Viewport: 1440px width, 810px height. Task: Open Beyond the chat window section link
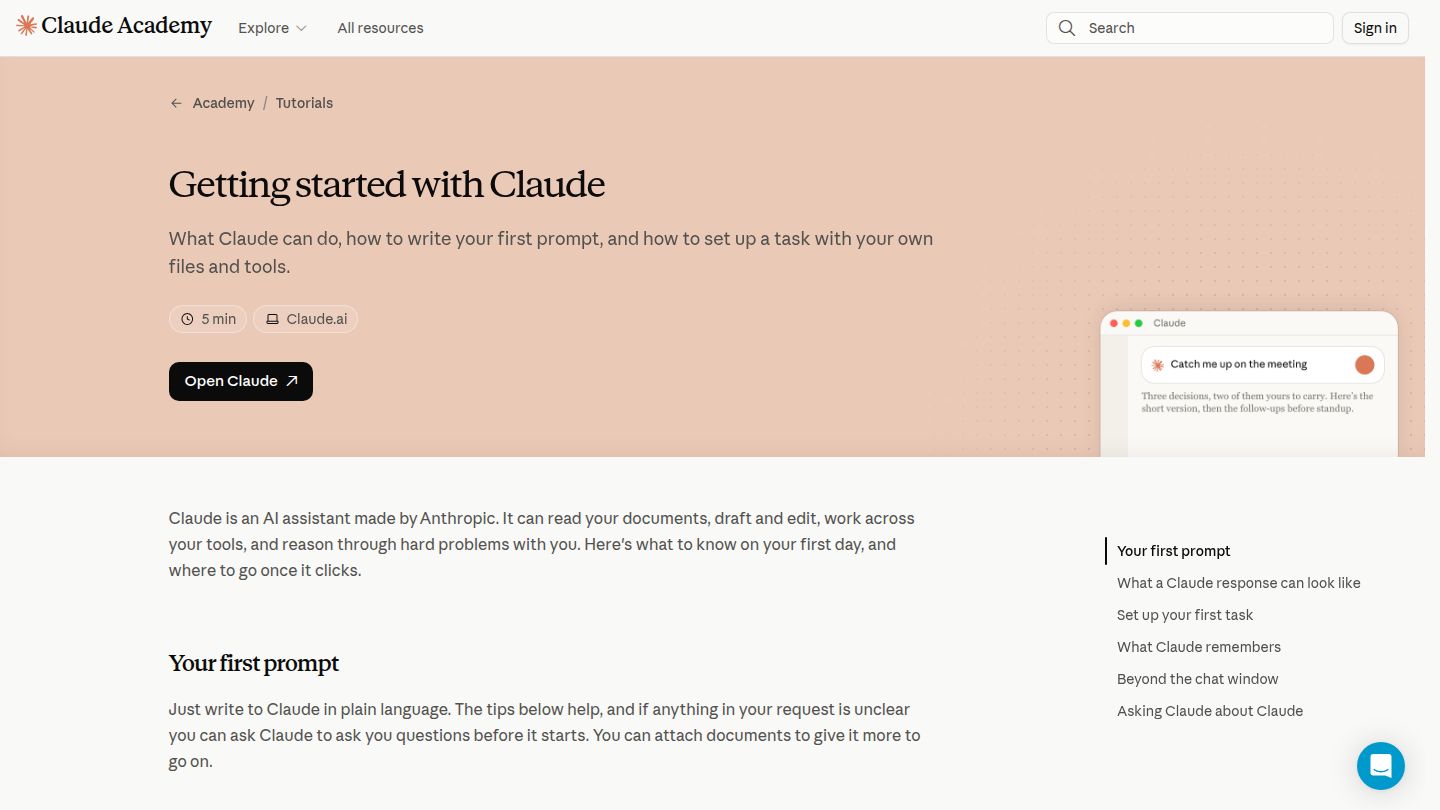1197,679
